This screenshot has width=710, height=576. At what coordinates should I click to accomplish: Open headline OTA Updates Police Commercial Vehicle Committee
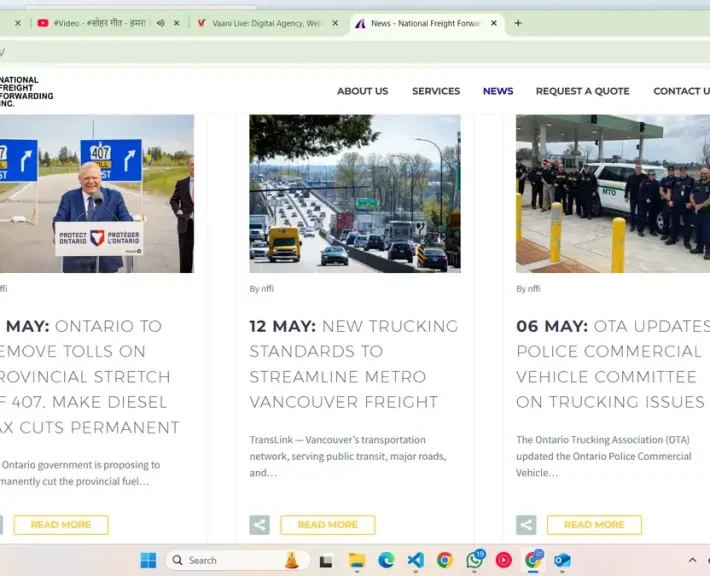click(613, 364)
